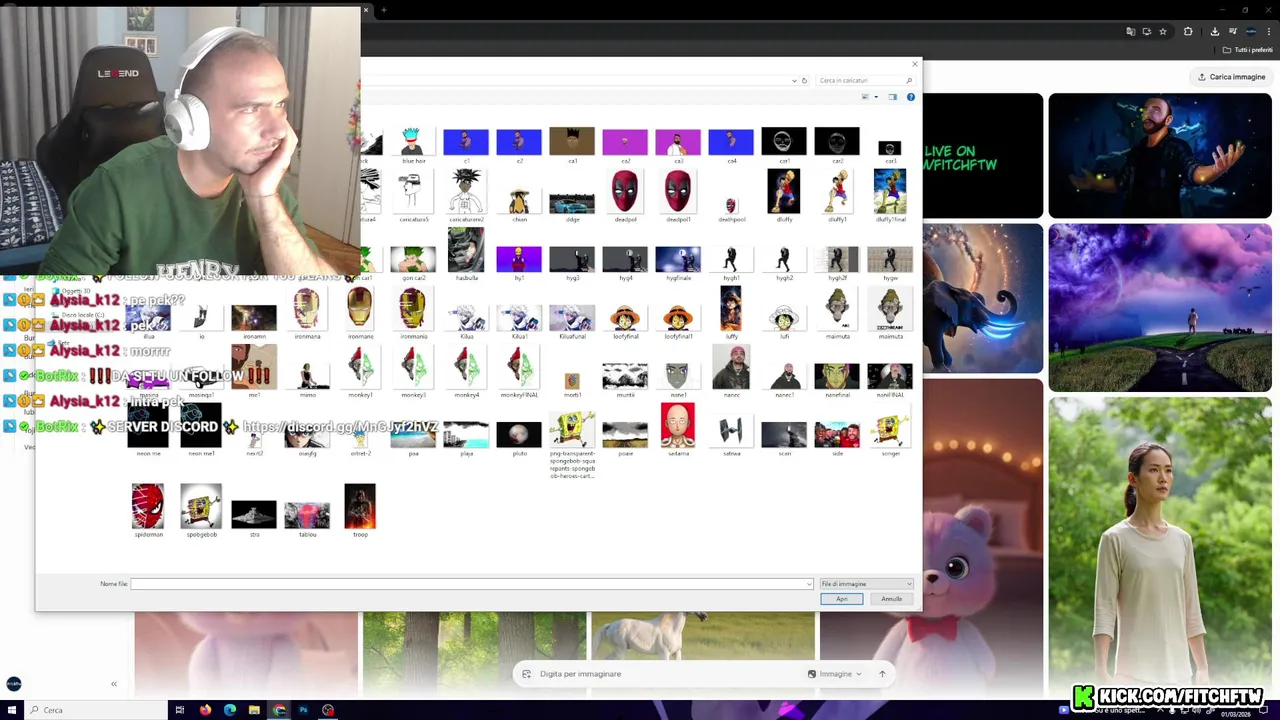Toggle the preview pane icon
Viewport: 1280px width, 720px height.
[893, 97]
